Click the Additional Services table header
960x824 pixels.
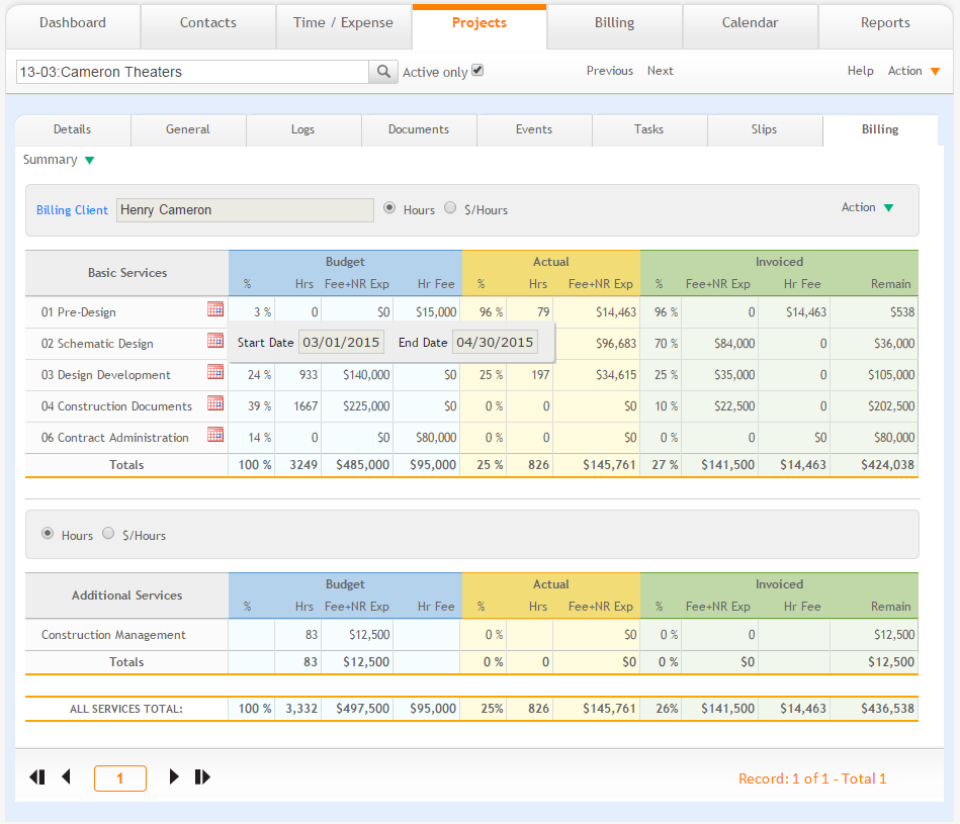click(x=127, y=596)
